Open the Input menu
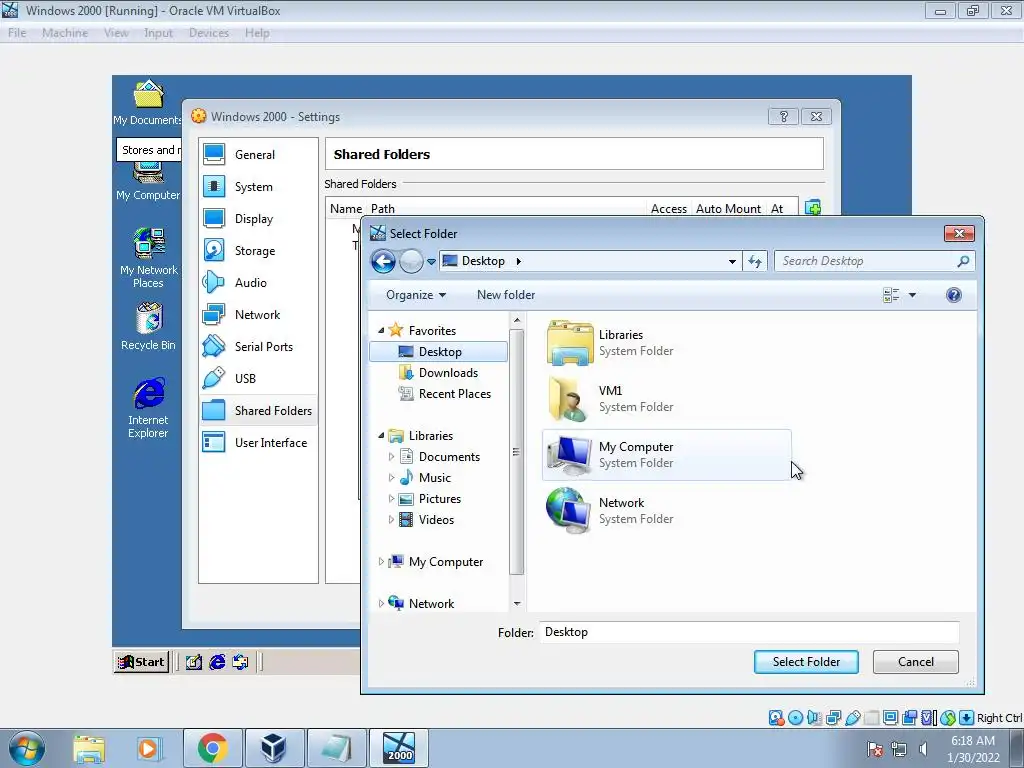 pyautogui.click(x=159, y=33)
